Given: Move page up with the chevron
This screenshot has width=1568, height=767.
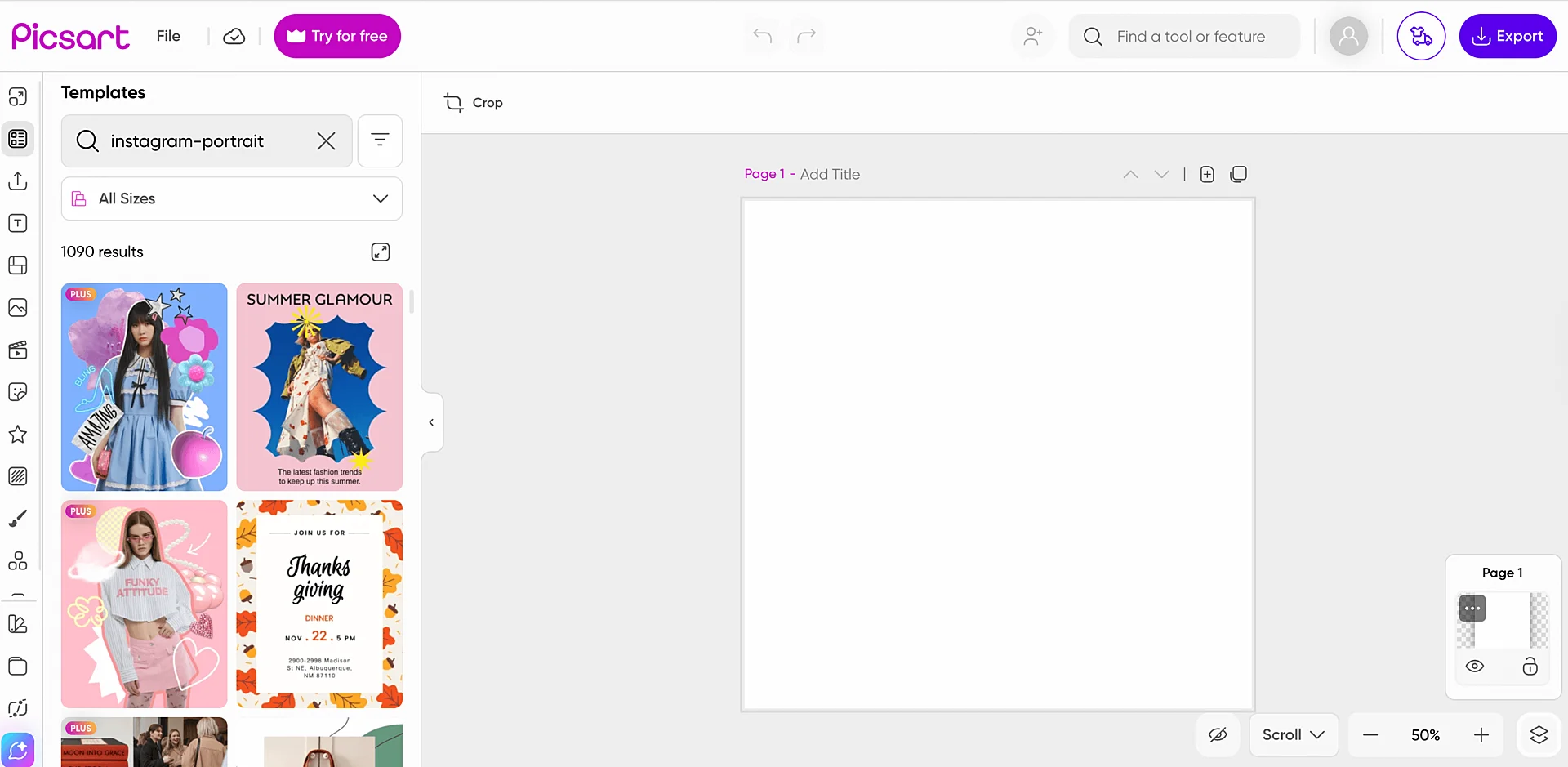Looking at the screenshot, I should pos(1130,174).
